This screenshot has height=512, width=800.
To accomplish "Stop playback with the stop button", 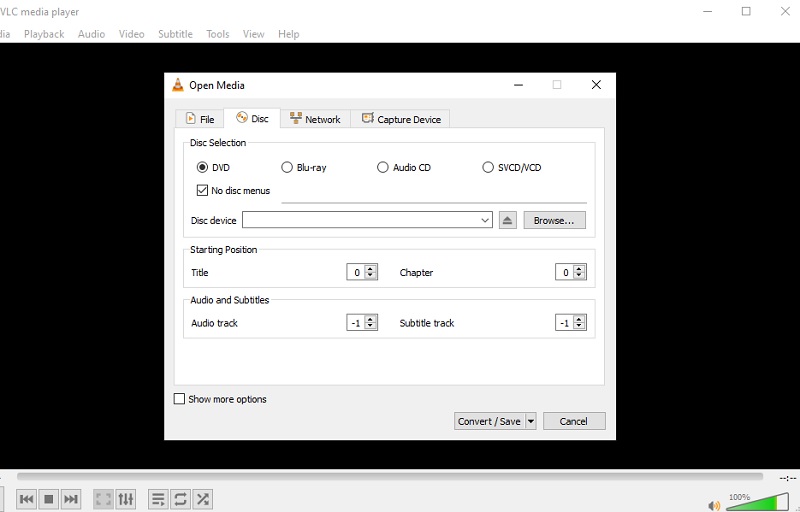I will click(x=49, y=499).
